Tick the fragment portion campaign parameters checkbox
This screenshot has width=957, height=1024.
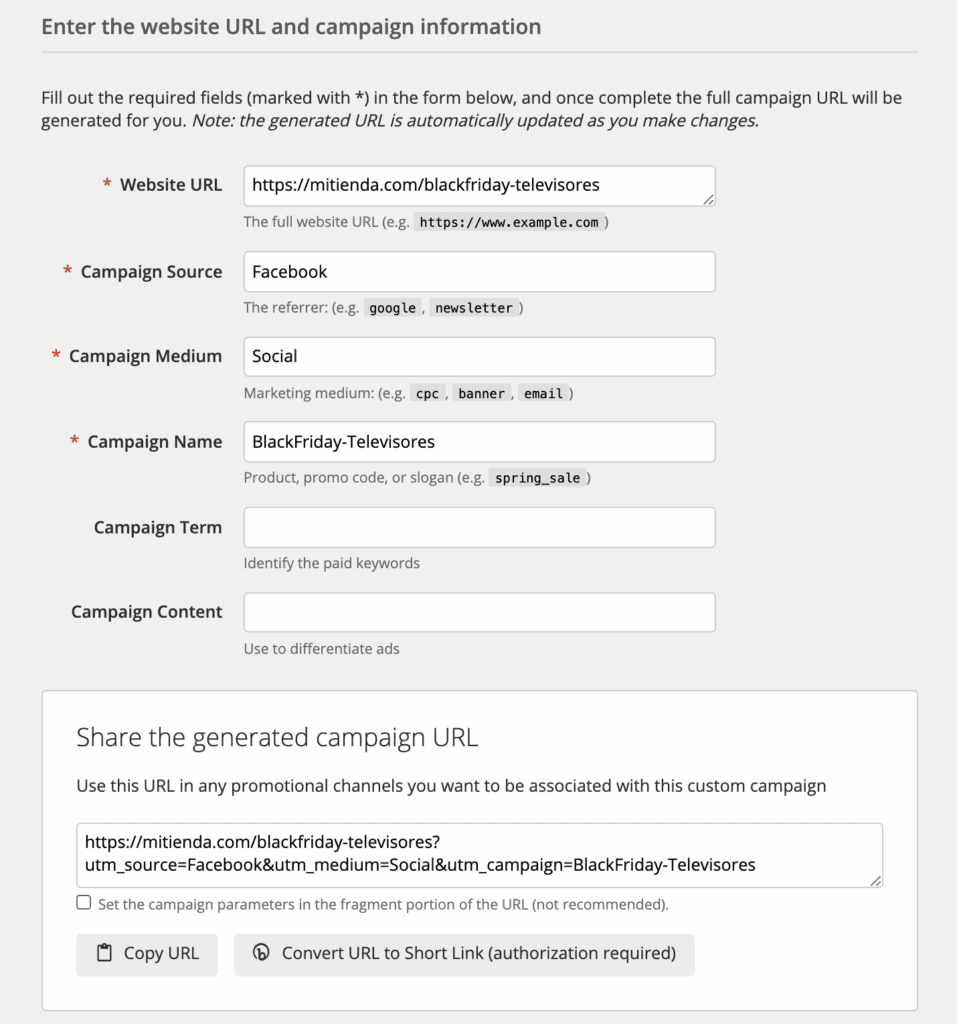84,903
